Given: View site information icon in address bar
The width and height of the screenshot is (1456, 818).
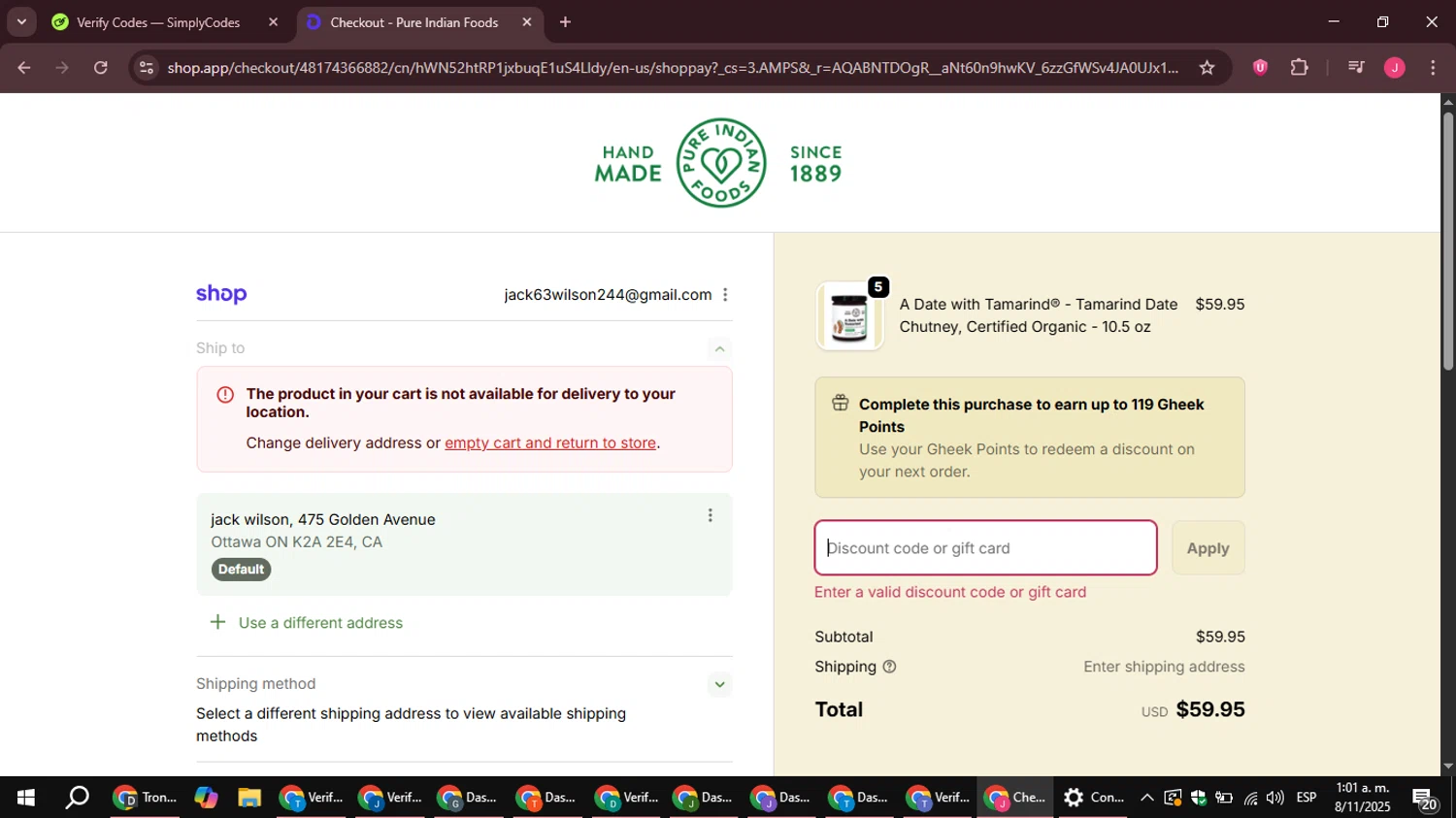Looking at the screenshot, I should [x=147, y=68].
